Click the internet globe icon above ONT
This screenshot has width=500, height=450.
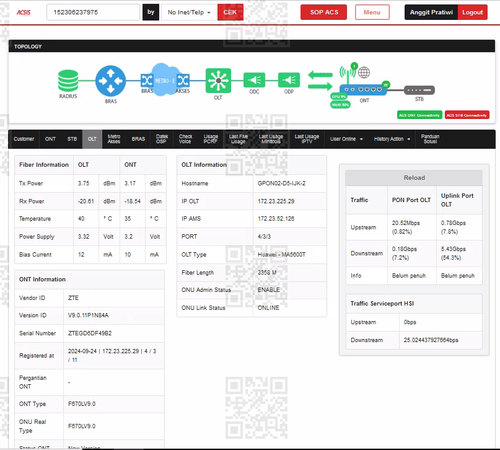tap(364, 72)
